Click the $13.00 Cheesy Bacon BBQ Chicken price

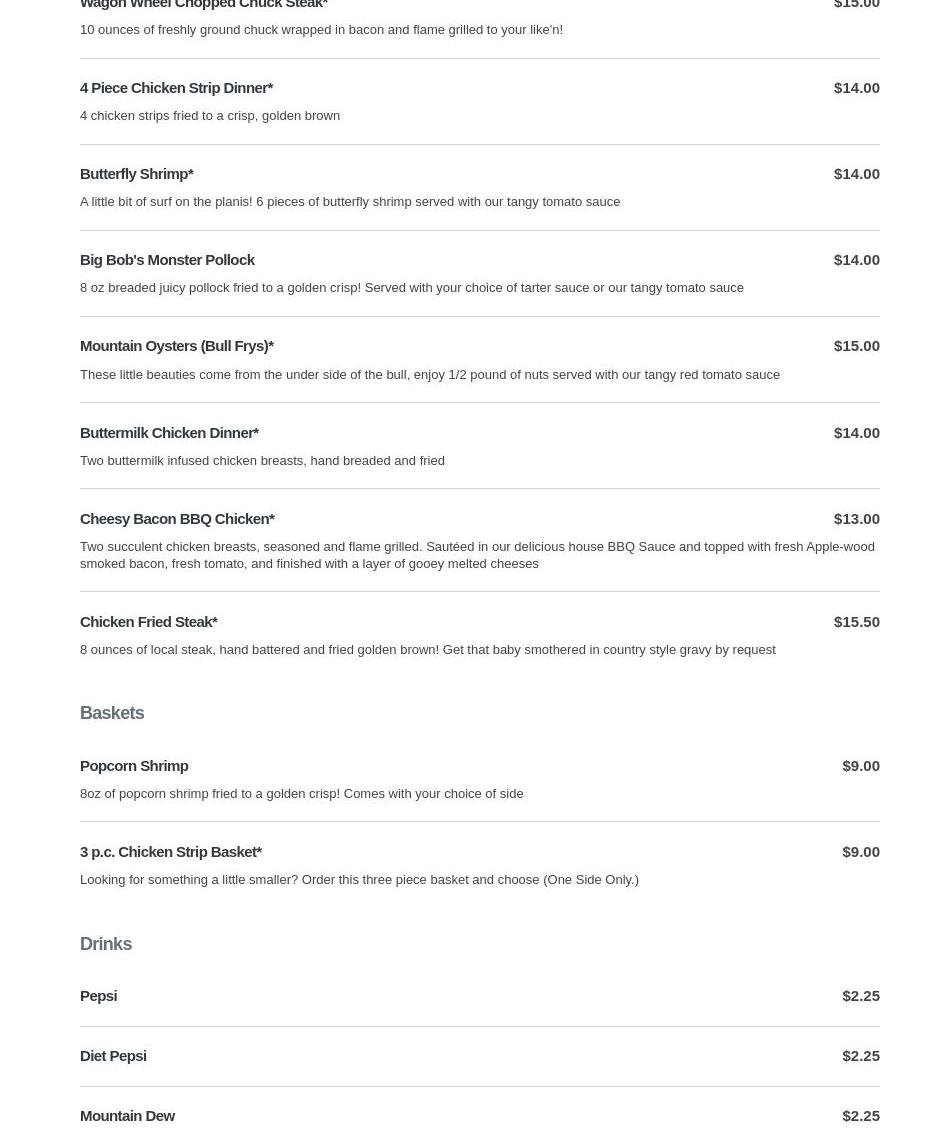(x=856, y=519)
